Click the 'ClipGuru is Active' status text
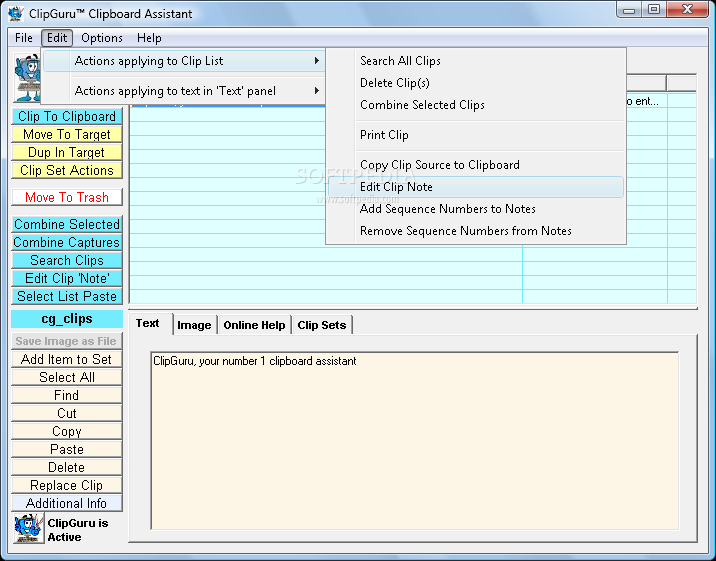Image resolution: width=716 pixels, height=561 pixels. pyautogui.click(x=78, y=530)
